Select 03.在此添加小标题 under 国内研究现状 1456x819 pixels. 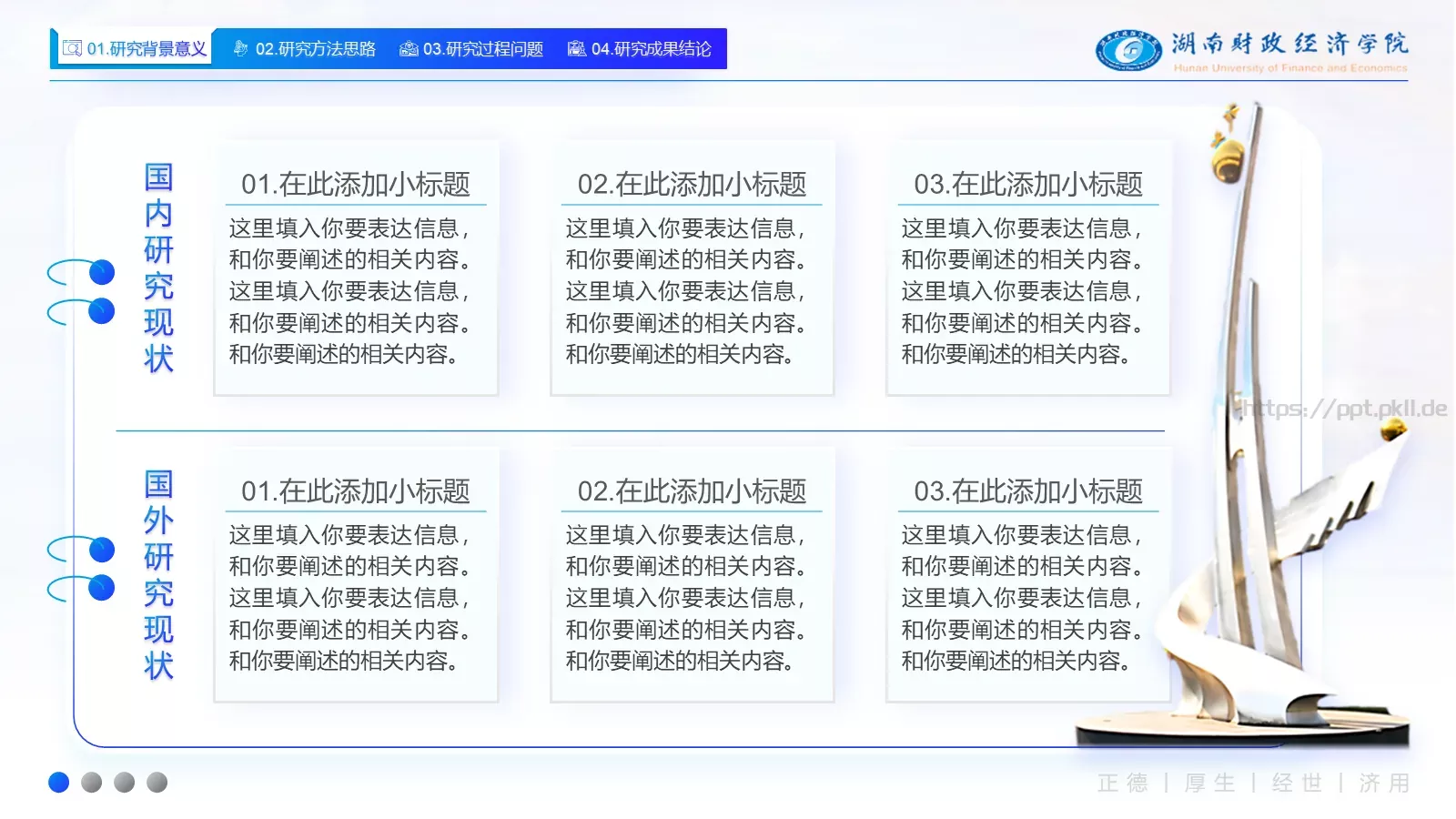(1028, 185)
